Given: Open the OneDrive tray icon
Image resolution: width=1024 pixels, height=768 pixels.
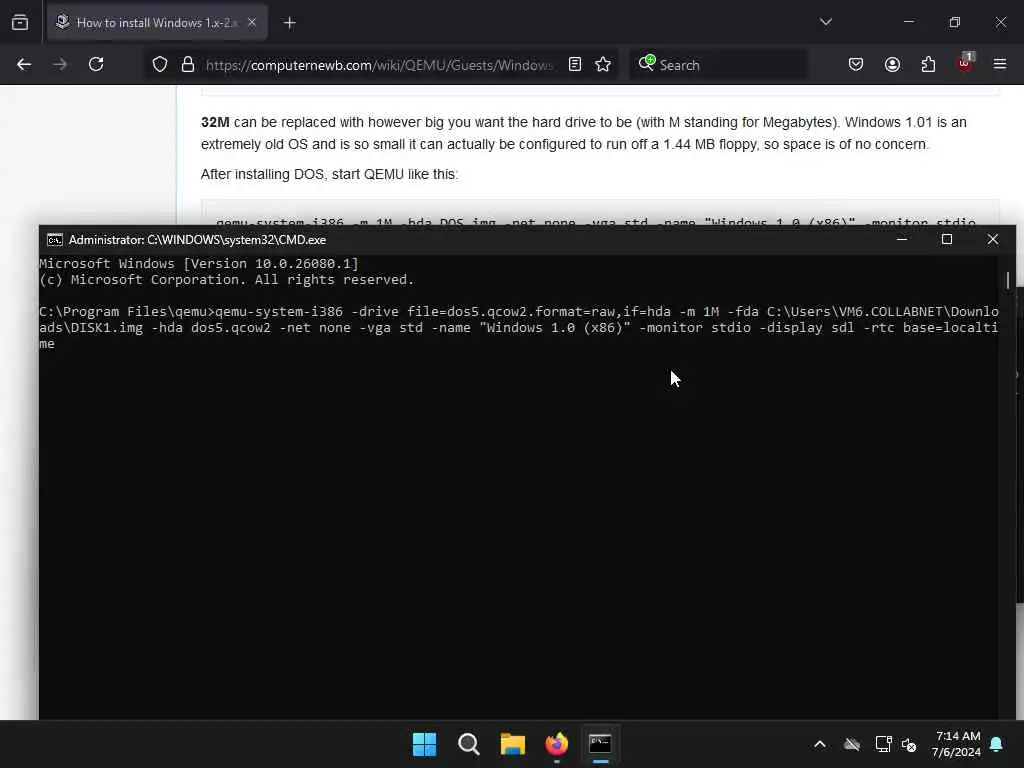Looking at the screenshot, I should pos(852,744).
